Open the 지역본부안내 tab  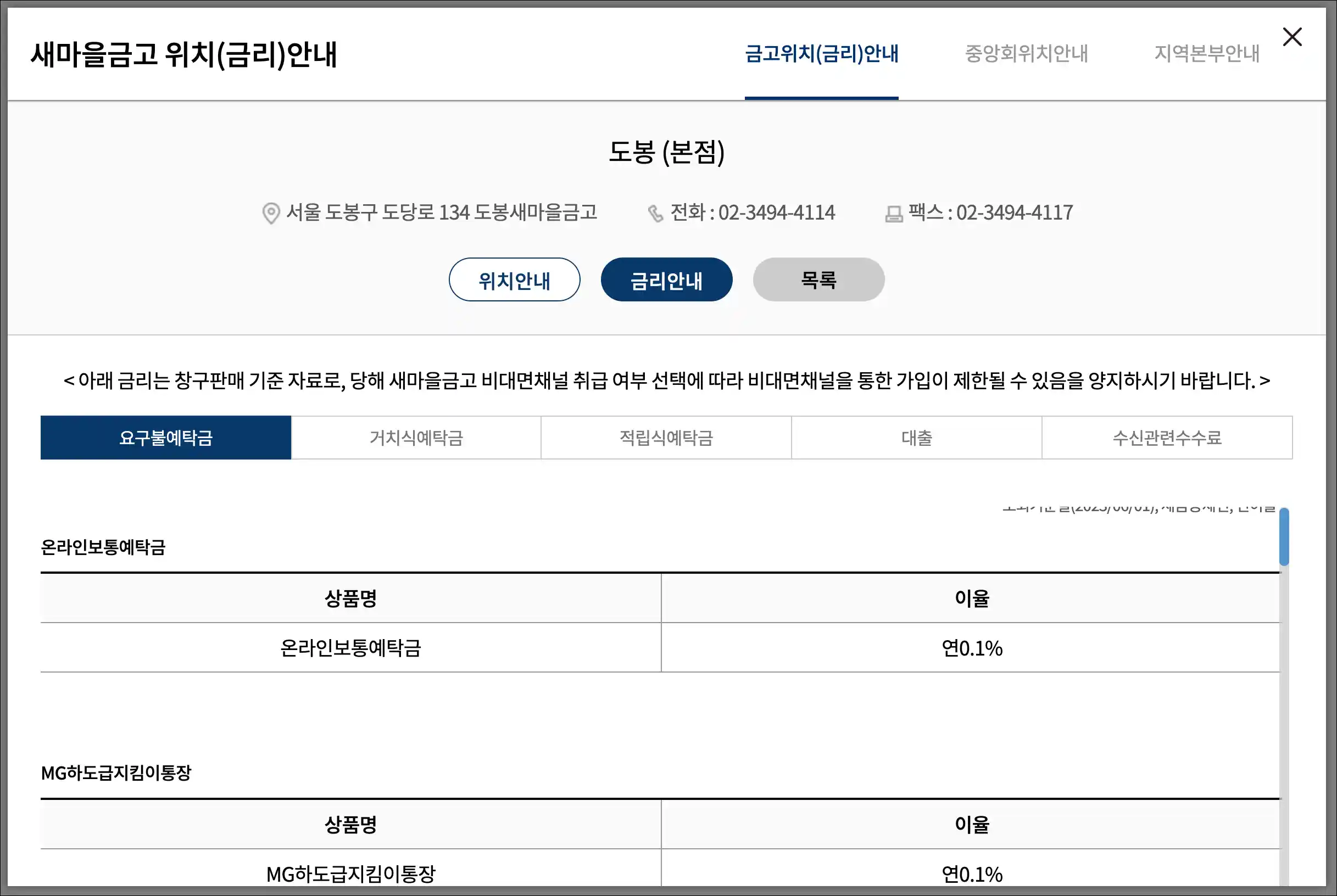coord(1207,54)
